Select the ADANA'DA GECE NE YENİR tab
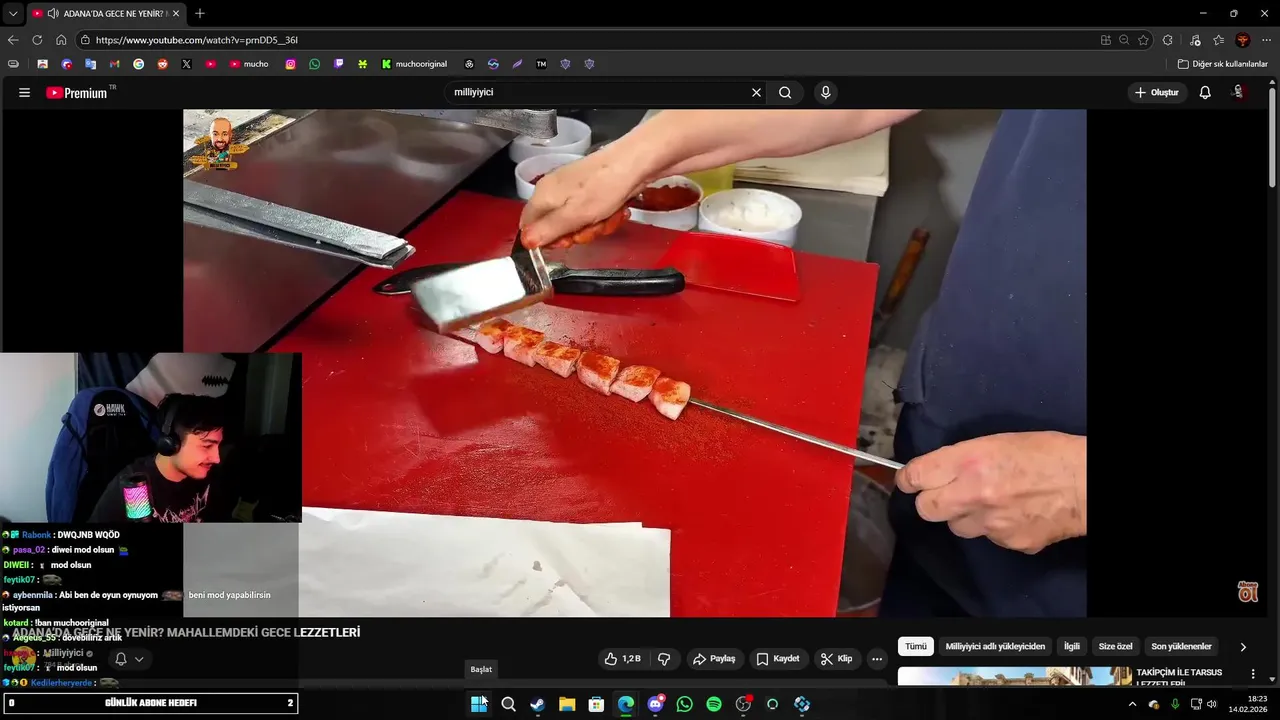 (105, 13)
